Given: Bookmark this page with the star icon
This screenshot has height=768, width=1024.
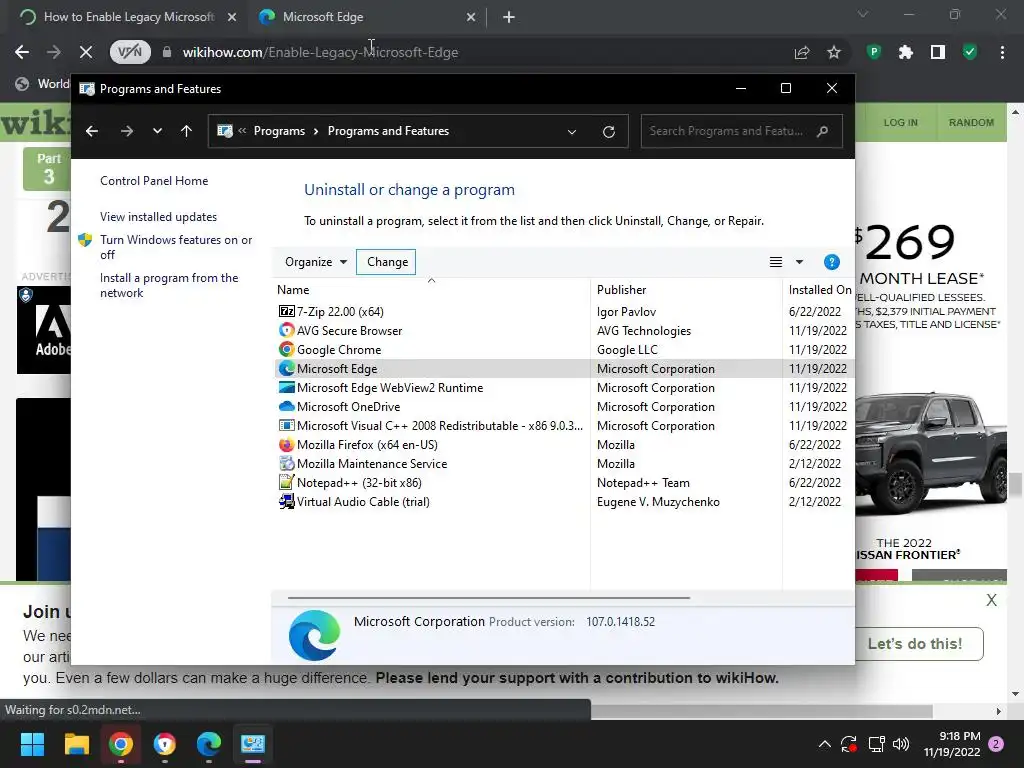Looking at the screenshot, I should [x=834, y=52].
